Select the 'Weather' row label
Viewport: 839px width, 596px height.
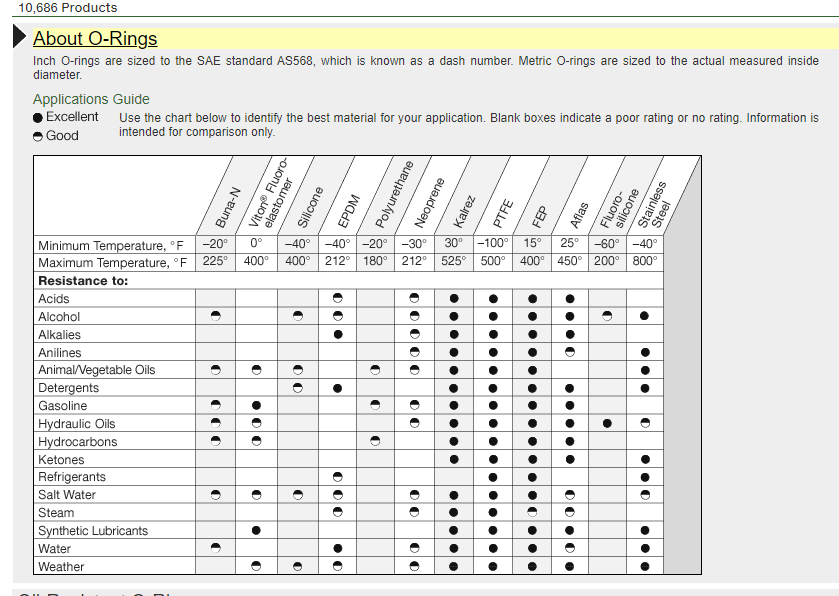point(61,567)
